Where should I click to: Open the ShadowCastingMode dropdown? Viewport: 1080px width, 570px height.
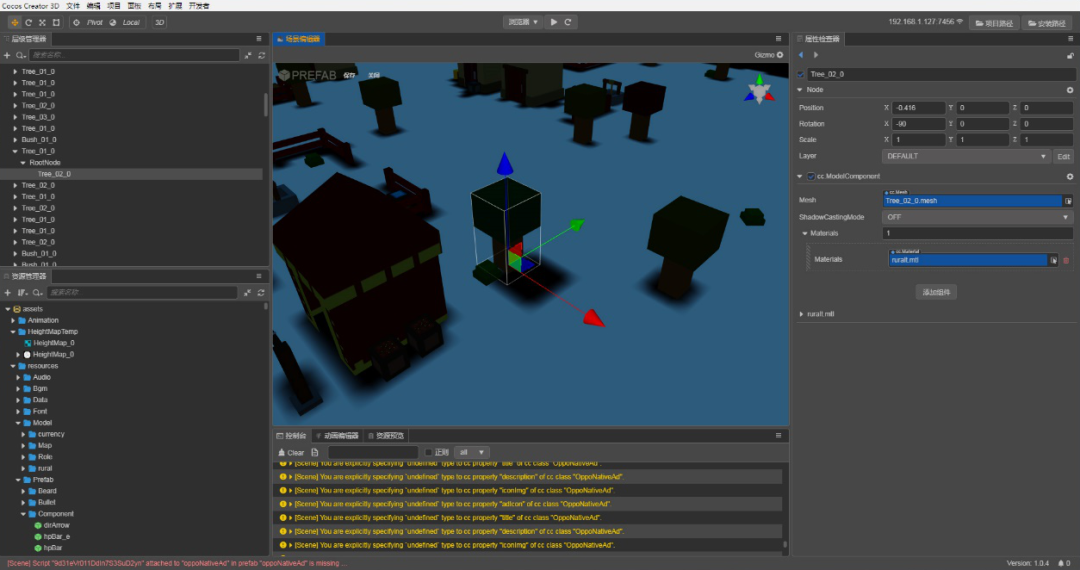pyautogui.click(x=977, y=217)
